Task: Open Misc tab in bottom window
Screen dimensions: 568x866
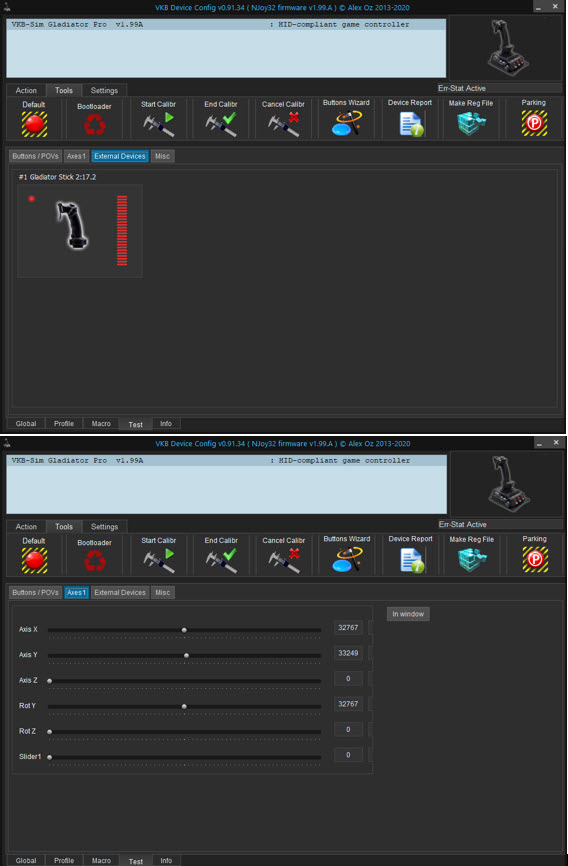Action: click(162, 593)
